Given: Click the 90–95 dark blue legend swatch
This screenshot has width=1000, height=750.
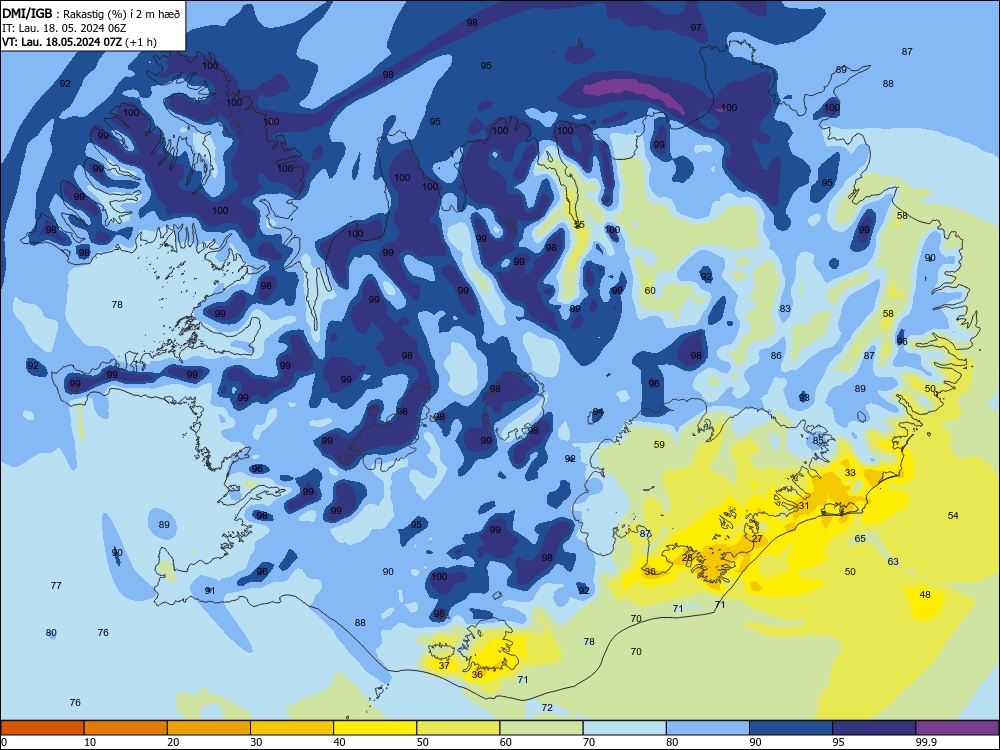Looking at the screenshot, I should (791, 728).
